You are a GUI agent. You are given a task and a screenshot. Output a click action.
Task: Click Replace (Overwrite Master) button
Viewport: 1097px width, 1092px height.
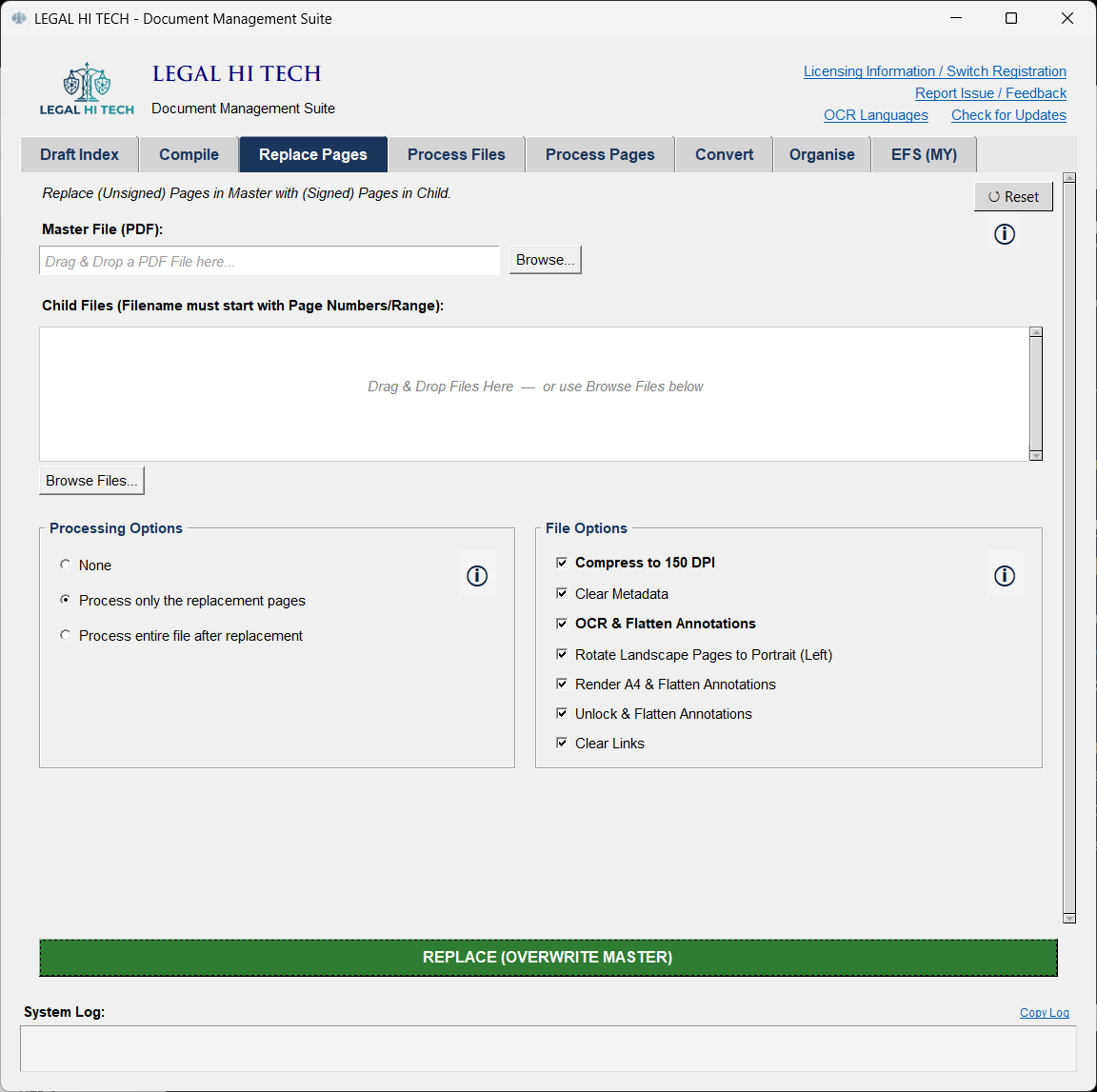[x=548, y=958]
